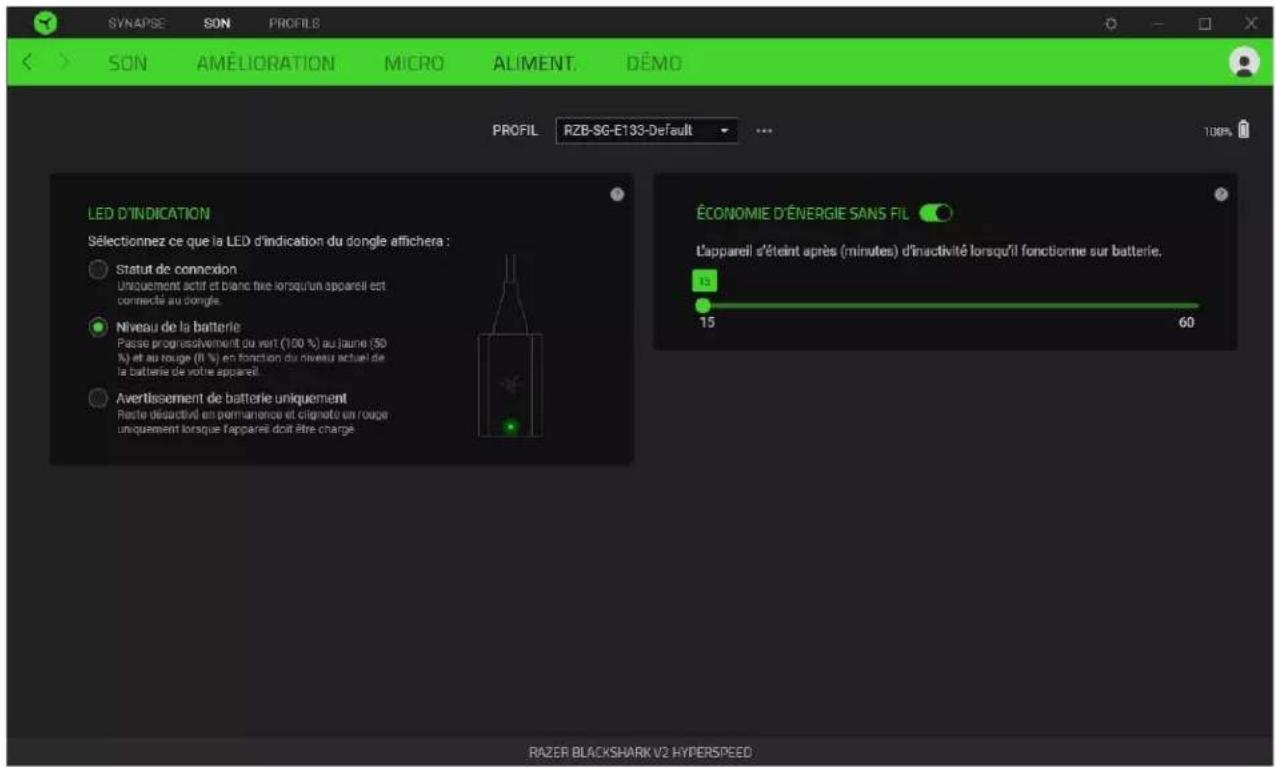The image size is (1276, 768).
Task: Switch to the SON top tab
Action: 216,22
